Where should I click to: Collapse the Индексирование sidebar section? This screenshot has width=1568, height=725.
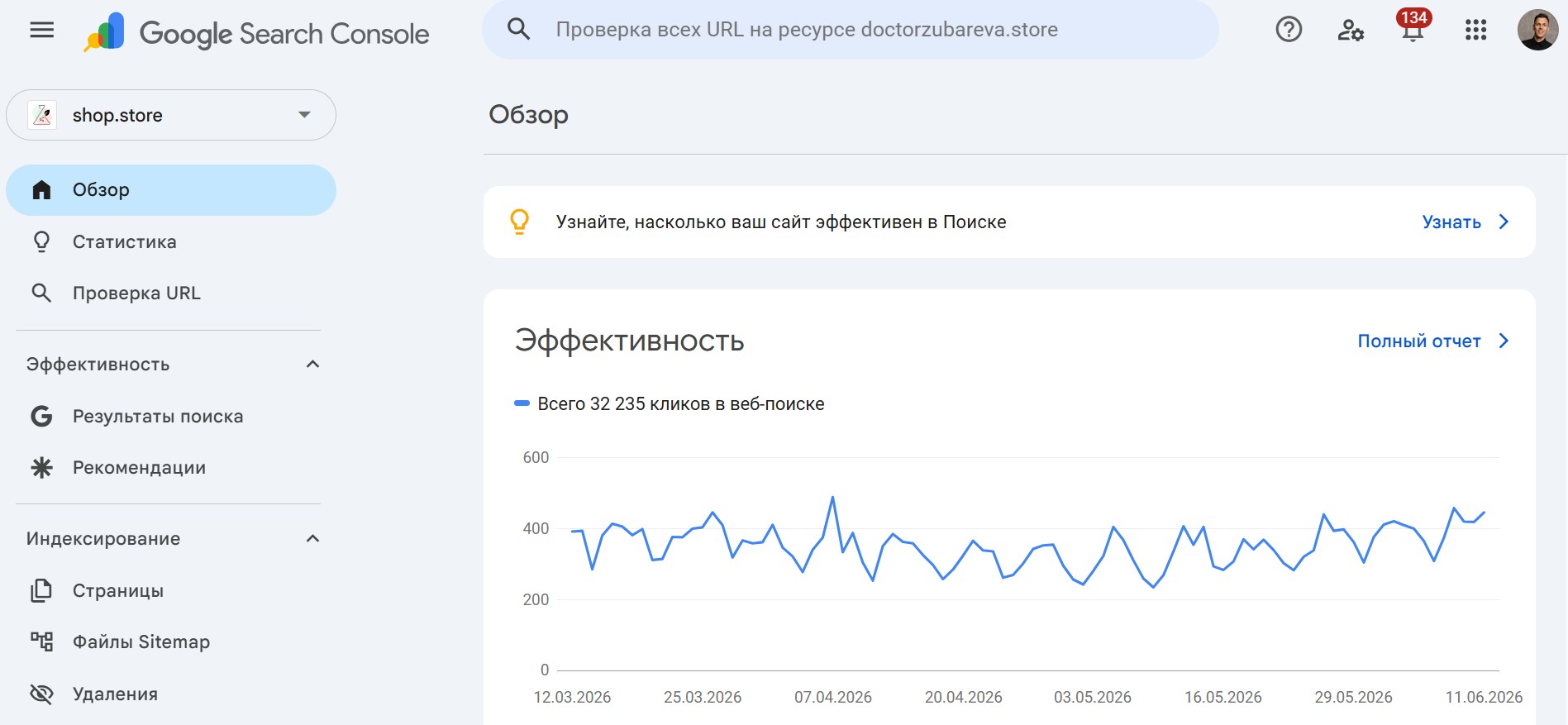pyautogui.click(x=312, y=539)
